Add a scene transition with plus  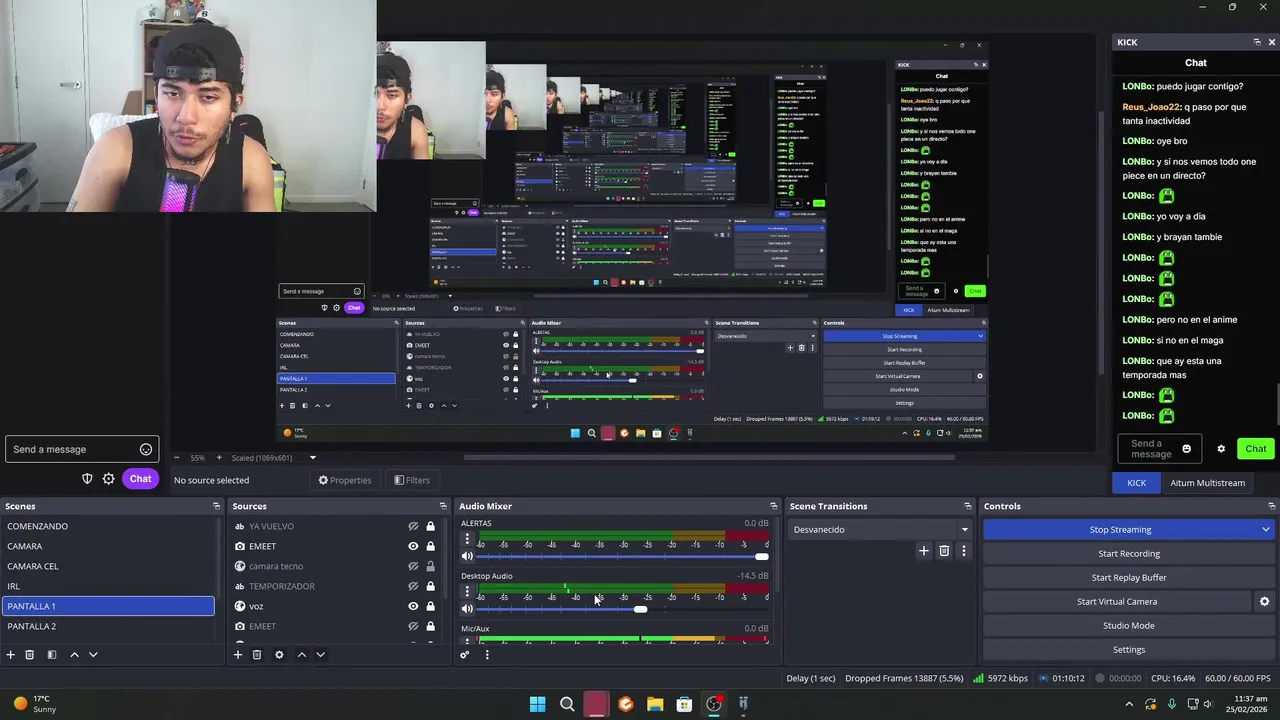924,550
